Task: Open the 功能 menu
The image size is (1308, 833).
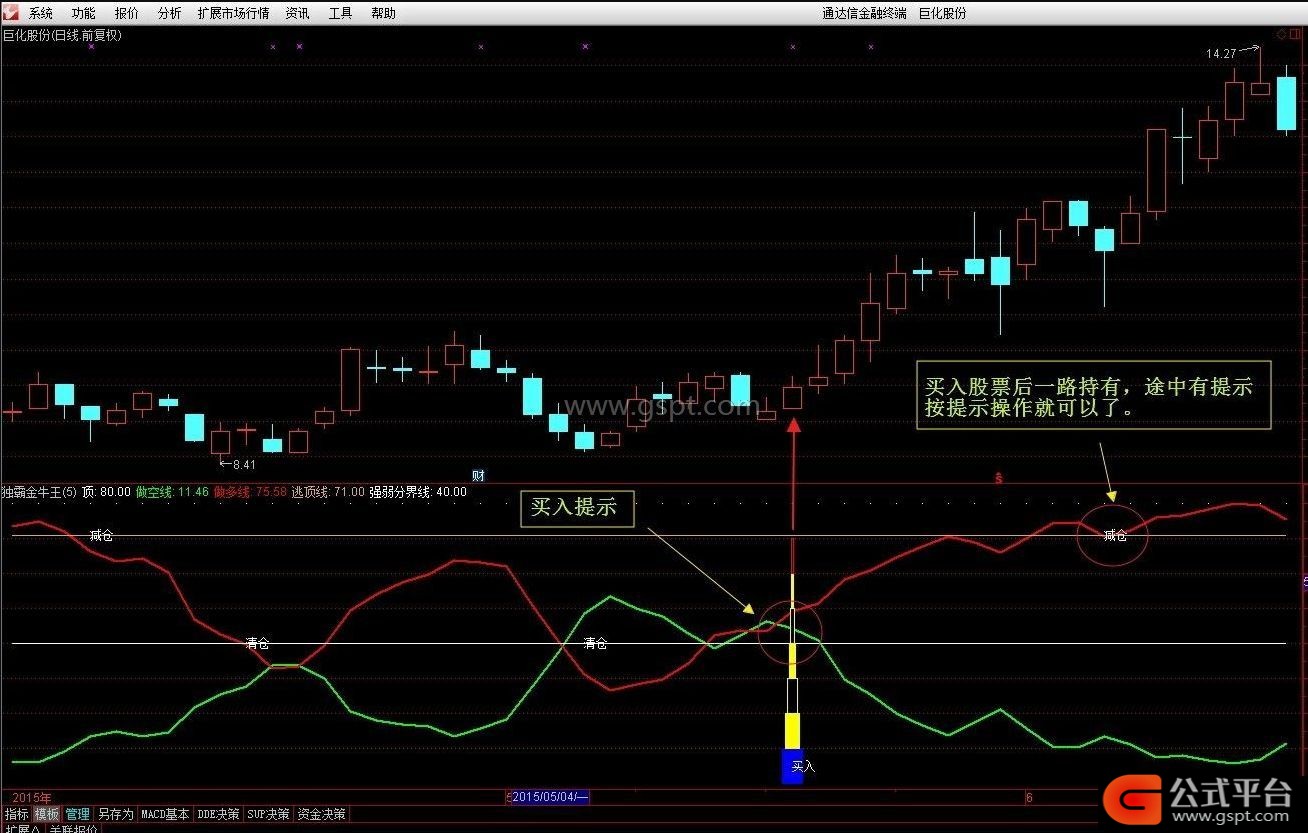Action: 84,13
